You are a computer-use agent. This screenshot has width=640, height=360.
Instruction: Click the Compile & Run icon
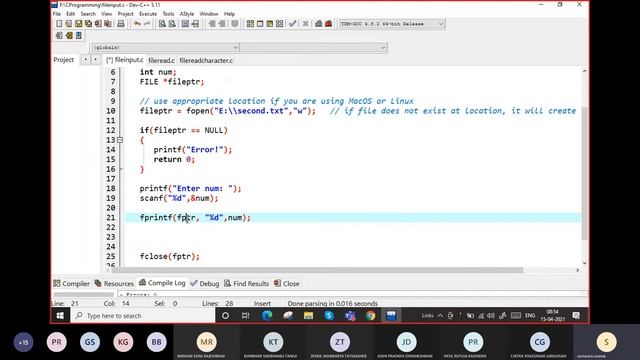pos(270,24)
